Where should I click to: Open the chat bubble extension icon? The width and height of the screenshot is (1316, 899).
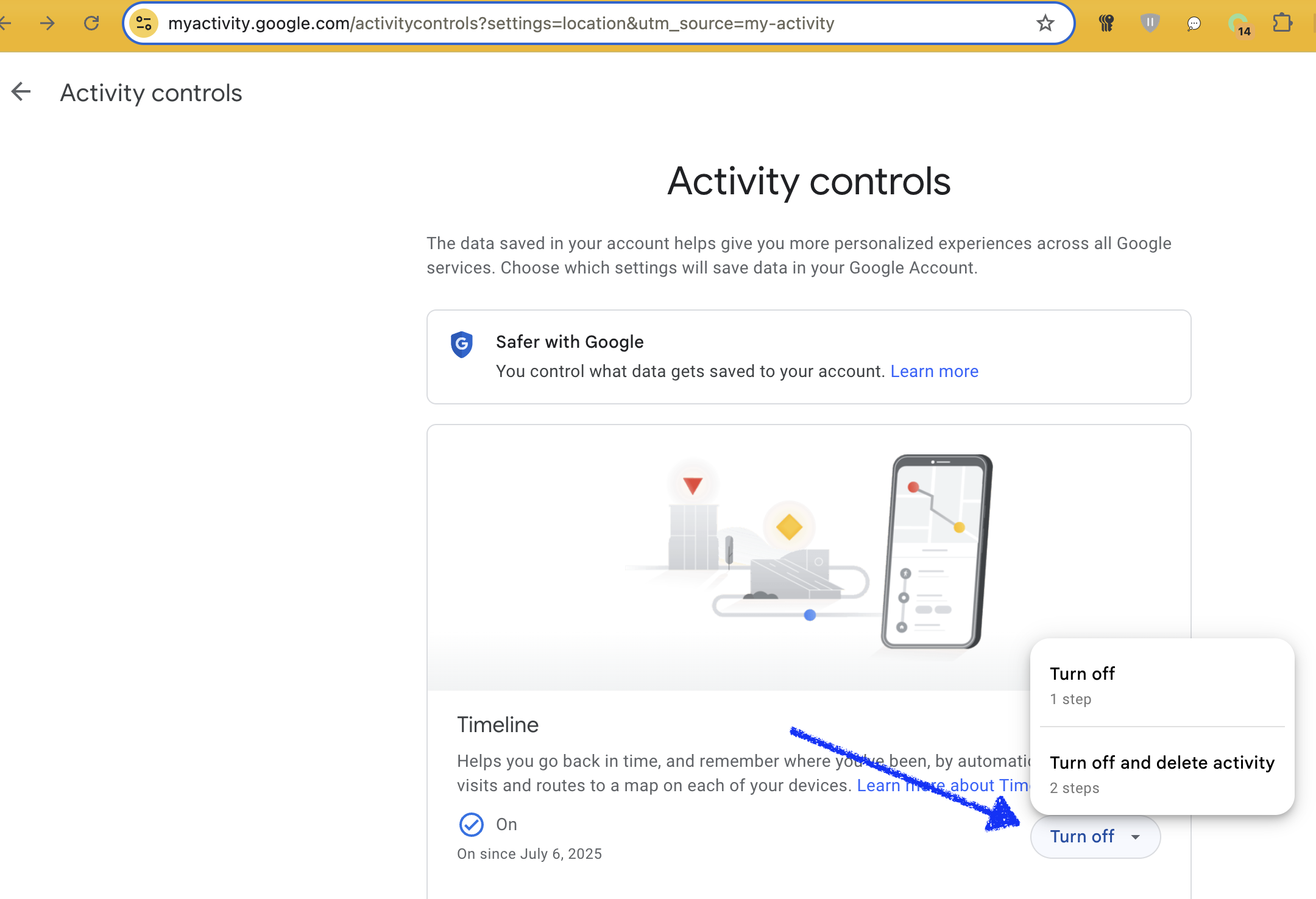(1194, 24)
